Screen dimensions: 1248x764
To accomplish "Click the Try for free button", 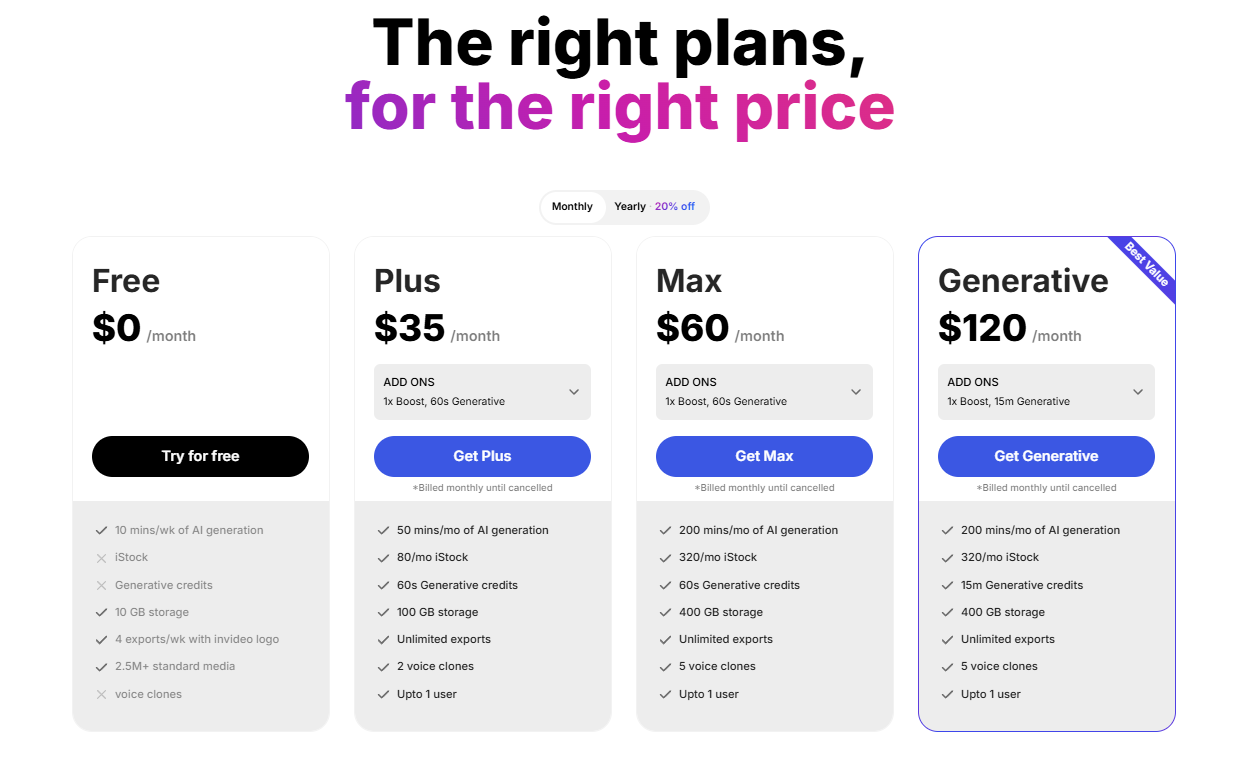I will pos(200,456).
